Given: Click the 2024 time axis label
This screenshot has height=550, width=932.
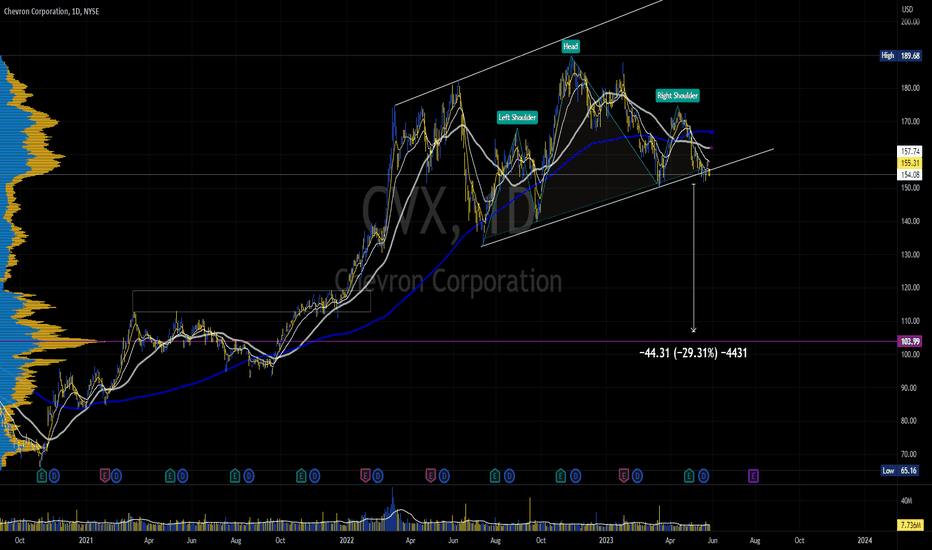Looking at the screenshot, I should (865, 540).
